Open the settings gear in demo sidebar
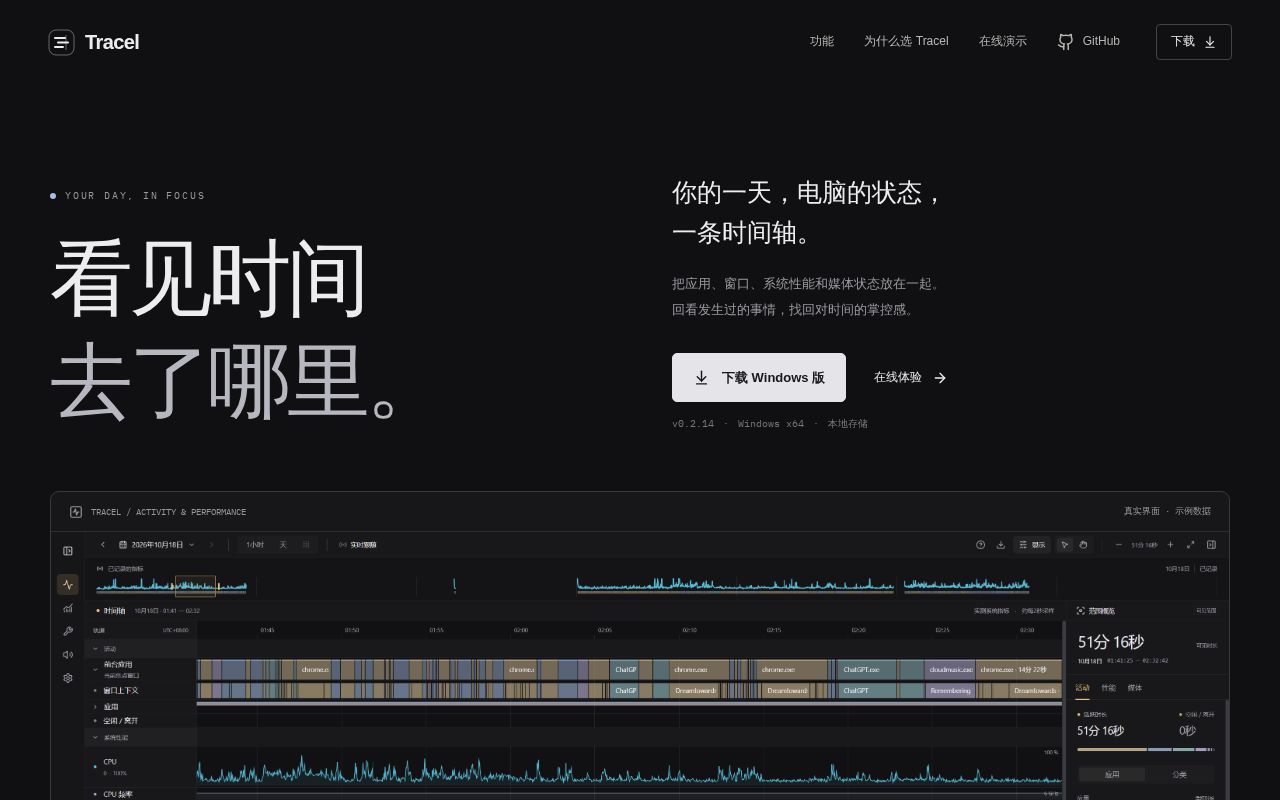Screen dimensions: 1280x800 click(68, 678)
